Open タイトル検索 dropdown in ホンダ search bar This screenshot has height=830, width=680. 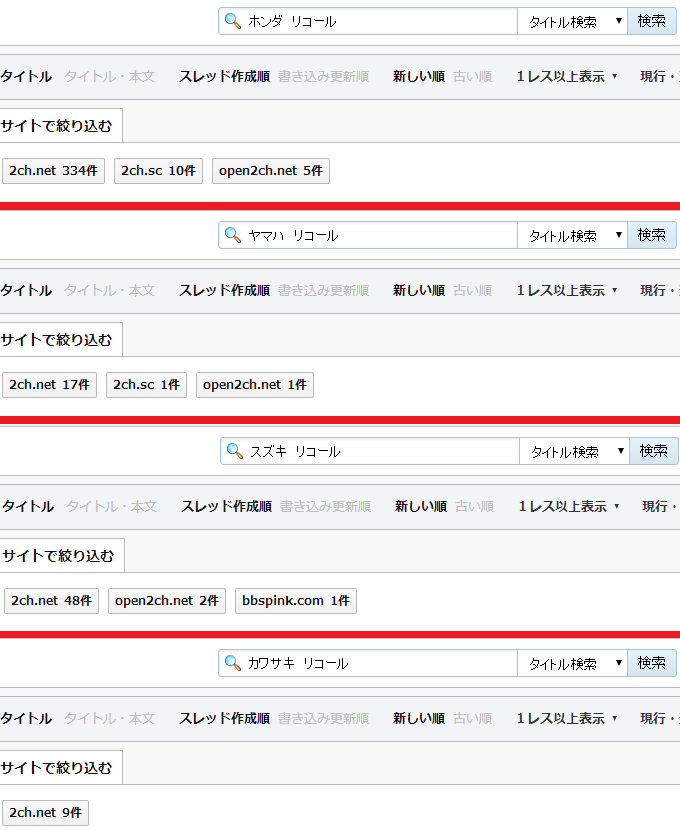573,21
